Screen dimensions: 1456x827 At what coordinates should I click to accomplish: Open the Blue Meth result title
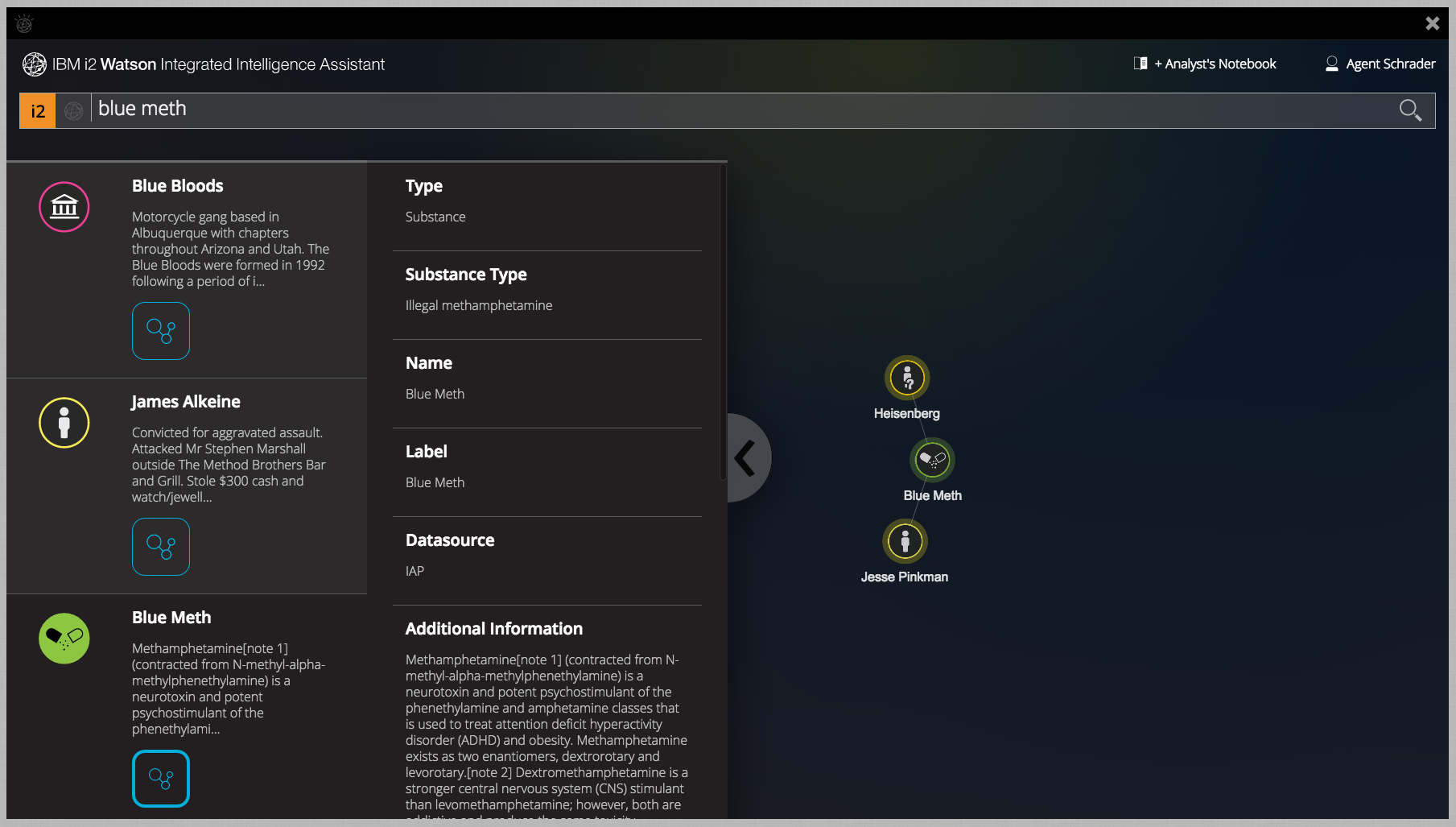(x=171, y=618)
